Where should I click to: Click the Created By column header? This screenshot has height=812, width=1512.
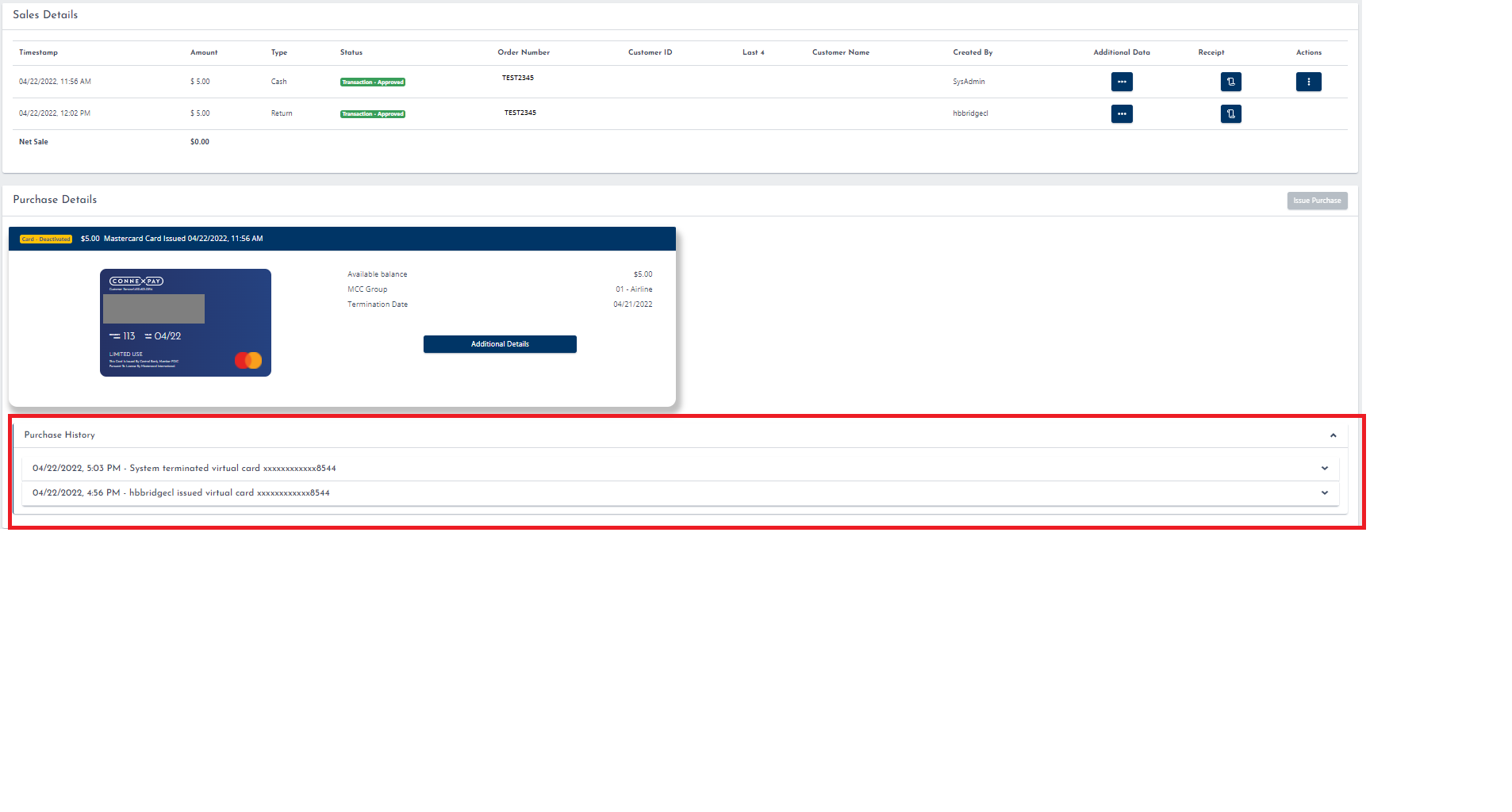coord(973,52)
